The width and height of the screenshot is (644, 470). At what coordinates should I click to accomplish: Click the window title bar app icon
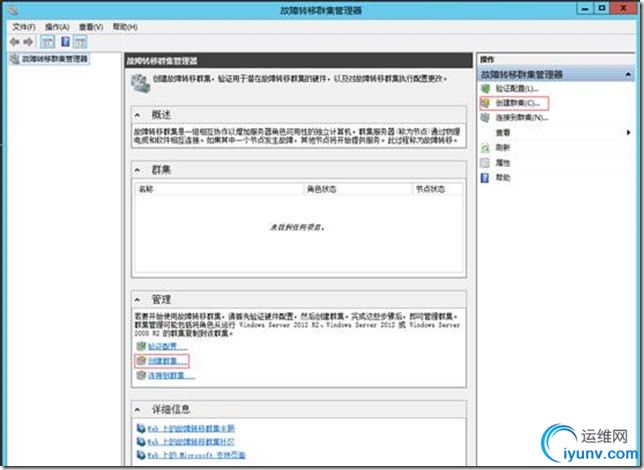(x=13, y=9)
